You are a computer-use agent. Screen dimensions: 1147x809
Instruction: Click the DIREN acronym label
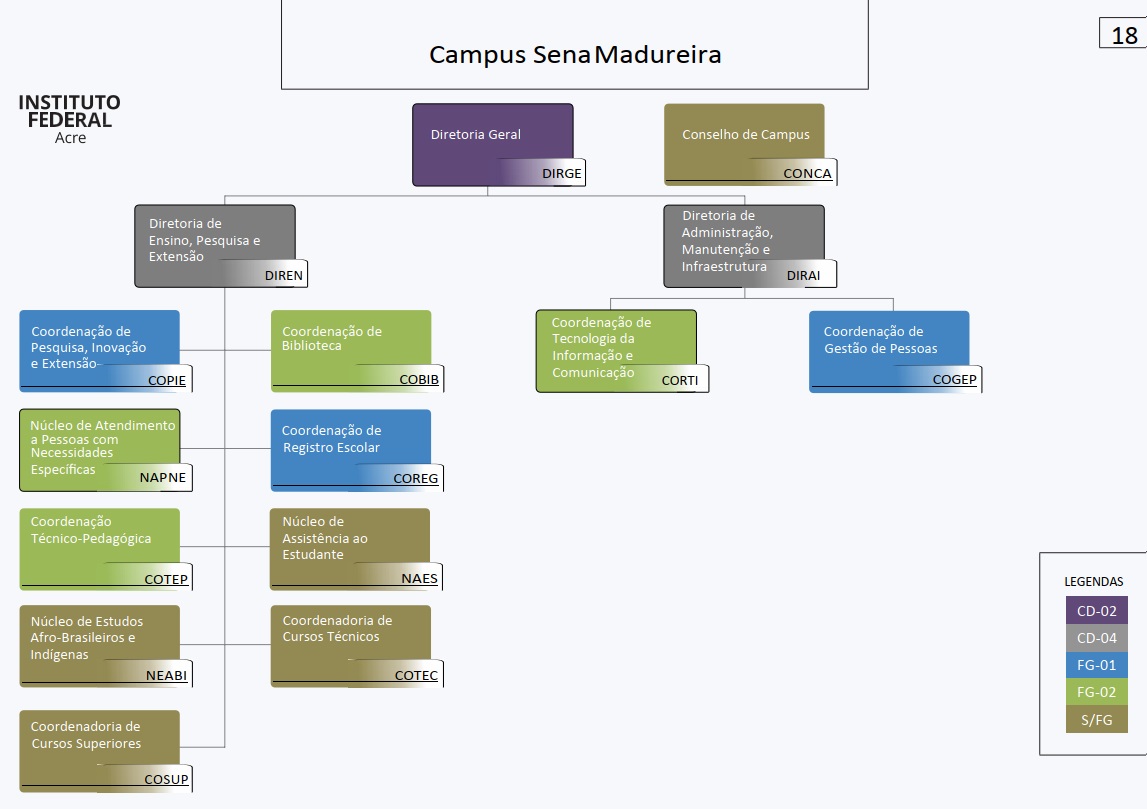click(283, 275)
